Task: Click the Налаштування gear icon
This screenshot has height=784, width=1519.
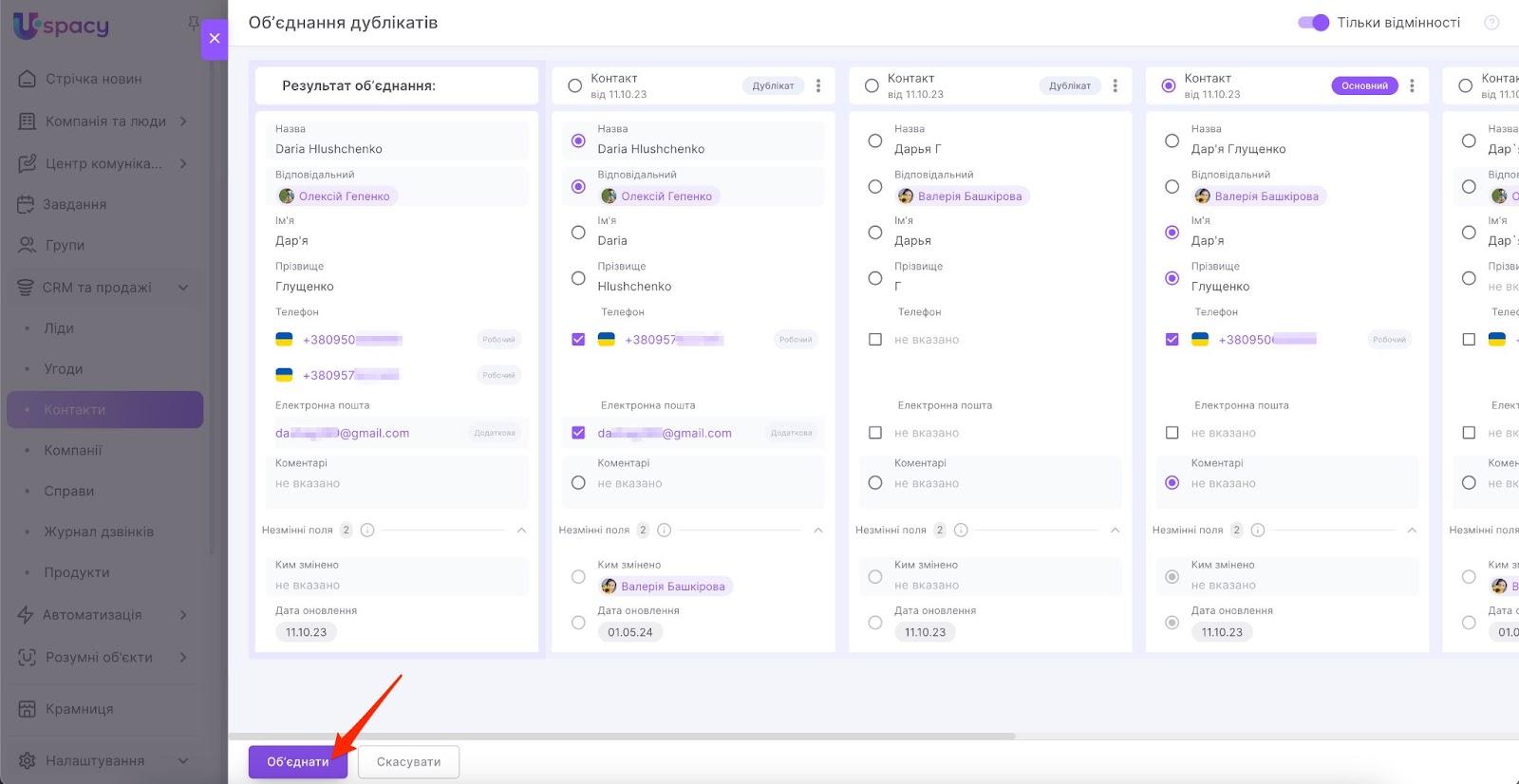Action: pos(28,760)
